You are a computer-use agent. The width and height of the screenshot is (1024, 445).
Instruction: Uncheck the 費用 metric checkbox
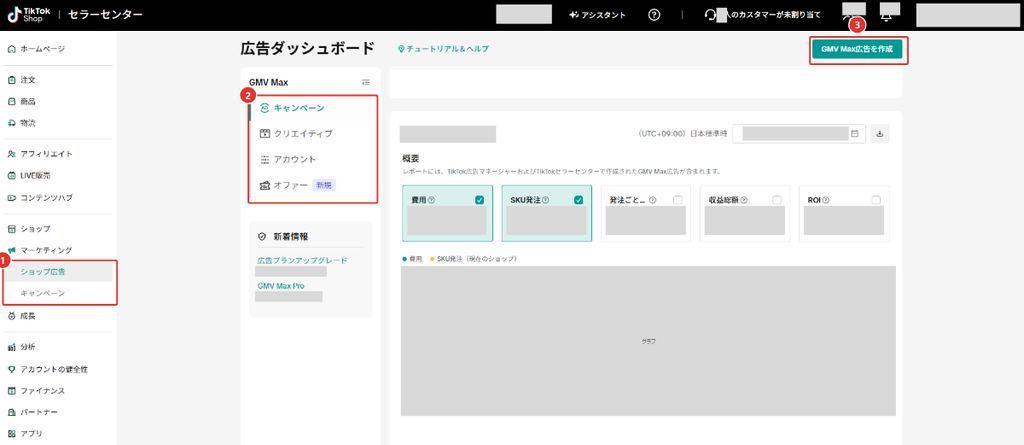(479, 200)
